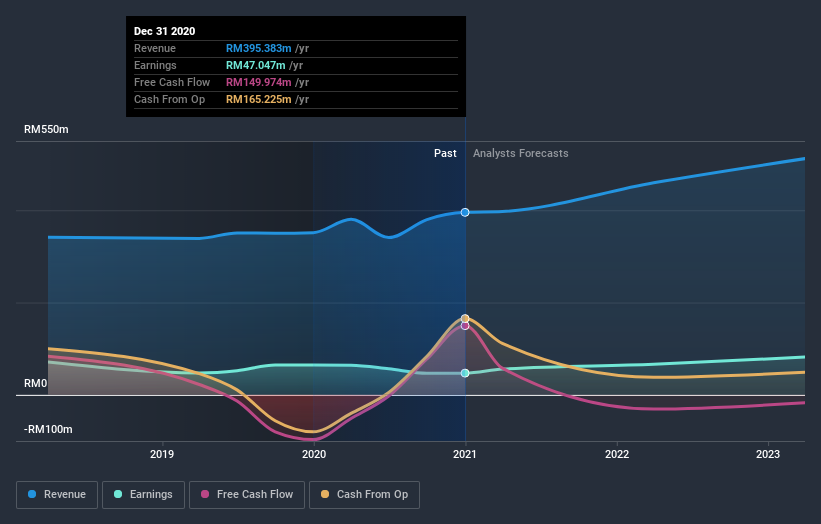Click the Earnings row label in tooltip
This screenshot has width=821, height=524.
[155, 65]
